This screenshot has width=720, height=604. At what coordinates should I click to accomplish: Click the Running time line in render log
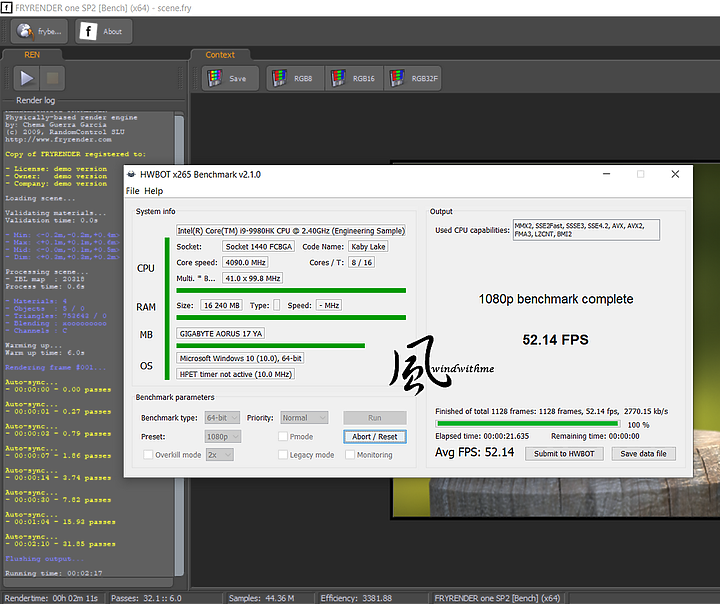[54, 573]
